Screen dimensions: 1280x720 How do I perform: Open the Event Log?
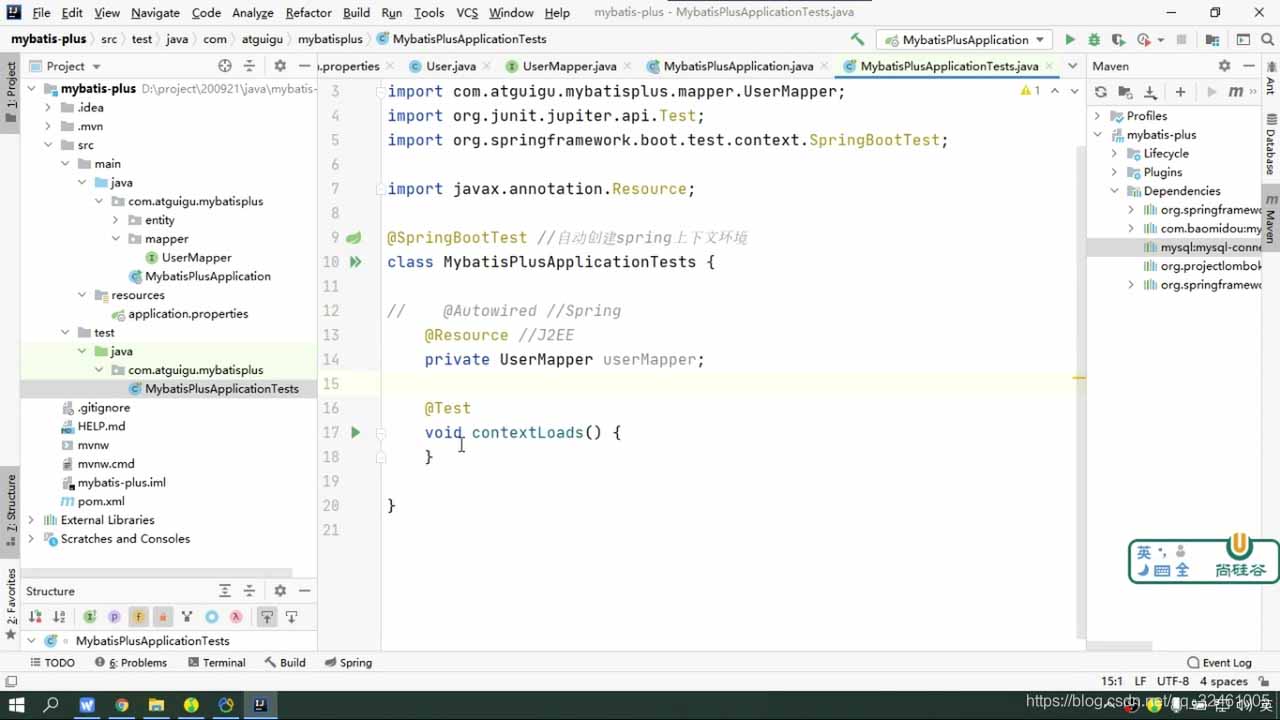[1219, 663]
